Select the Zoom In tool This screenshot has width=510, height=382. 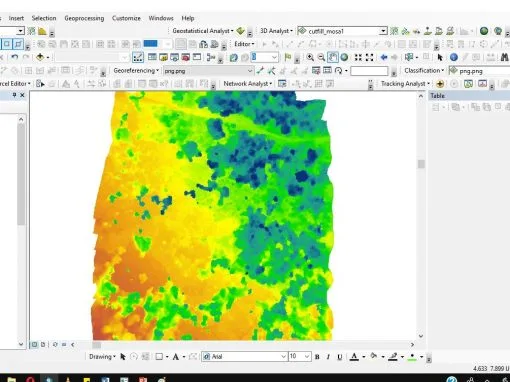tap(310, 57)
